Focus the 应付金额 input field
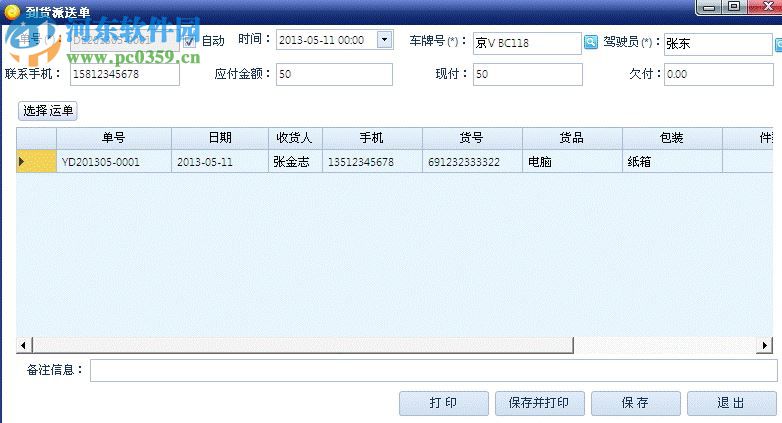Screen dimensions: 782x423 [334, 74]
